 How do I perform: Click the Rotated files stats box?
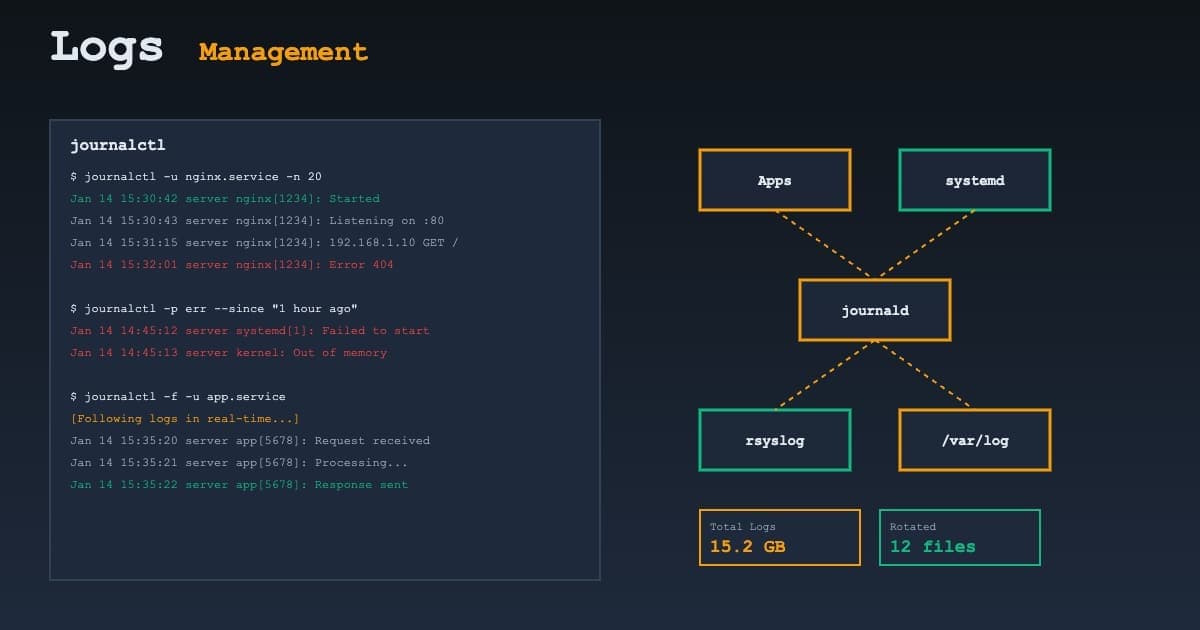pos(959,537)
